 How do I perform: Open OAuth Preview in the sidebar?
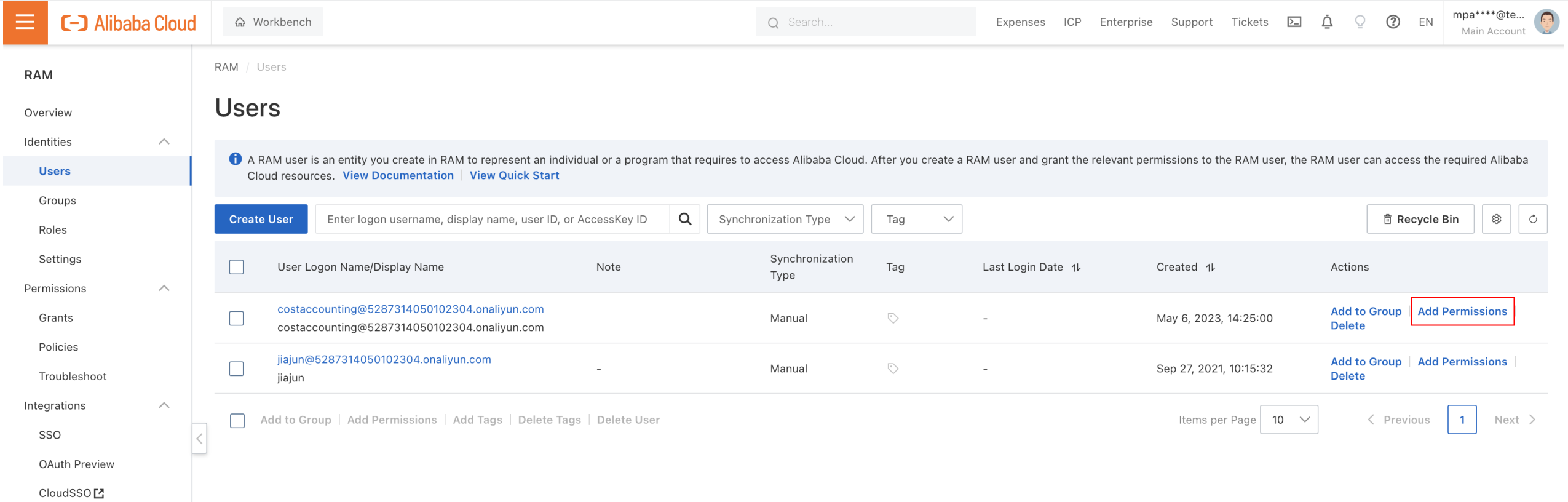coord(76,464)
